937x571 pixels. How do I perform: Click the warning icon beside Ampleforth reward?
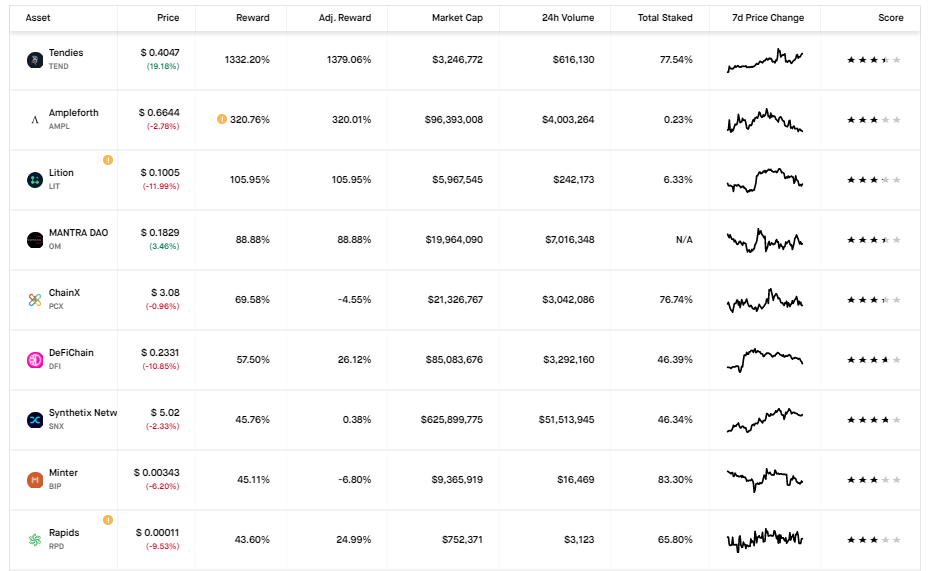[222, 119]
